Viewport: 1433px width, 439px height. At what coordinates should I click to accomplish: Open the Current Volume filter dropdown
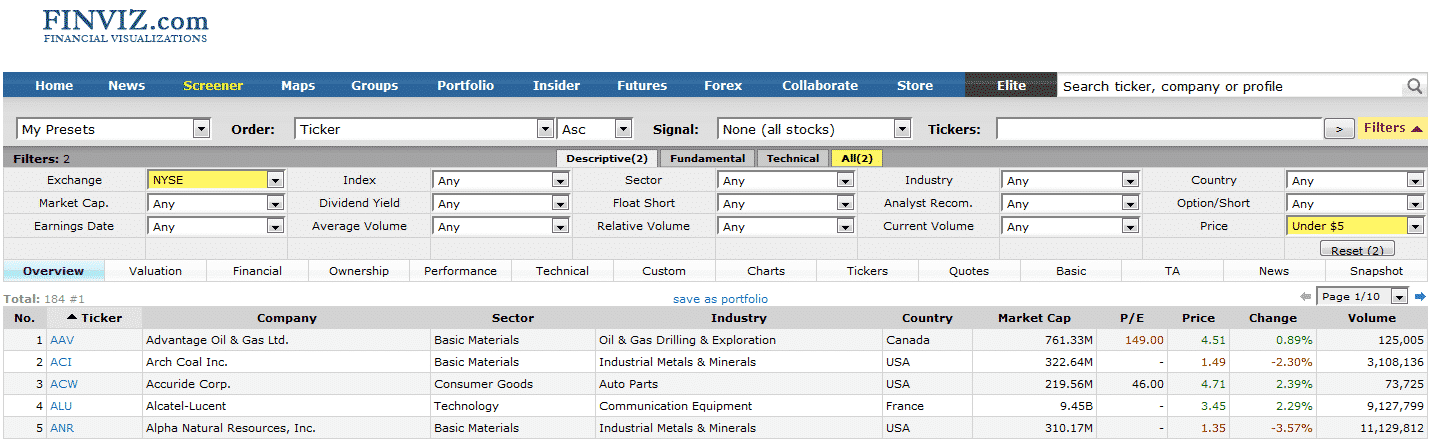point(1070,227)
